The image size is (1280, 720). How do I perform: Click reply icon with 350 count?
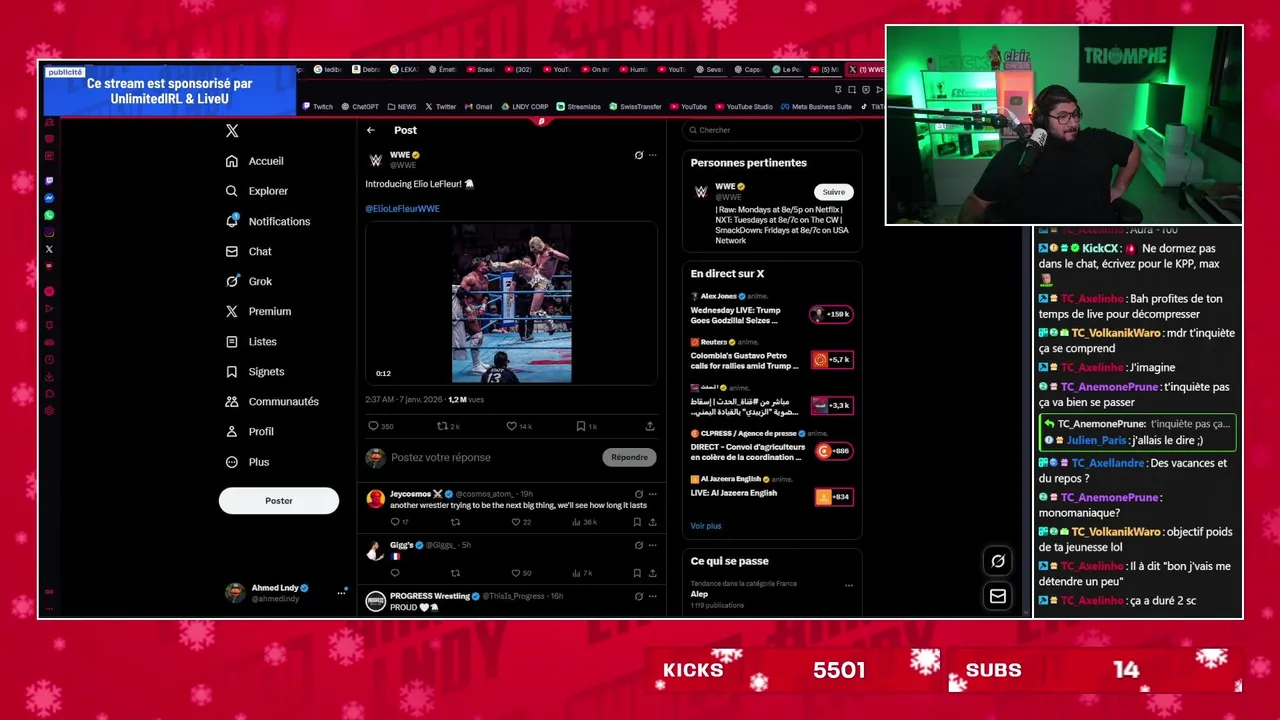tap(381, 426)
